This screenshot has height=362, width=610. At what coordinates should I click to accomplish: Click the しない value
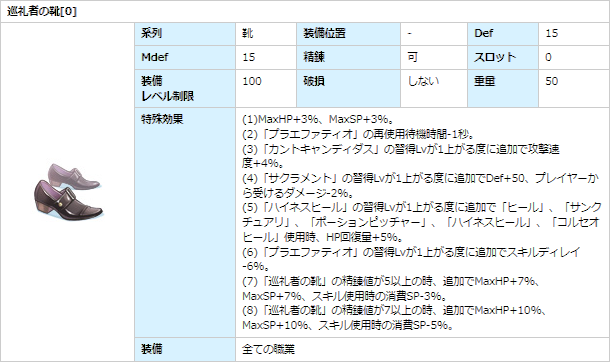pos(423,81)
